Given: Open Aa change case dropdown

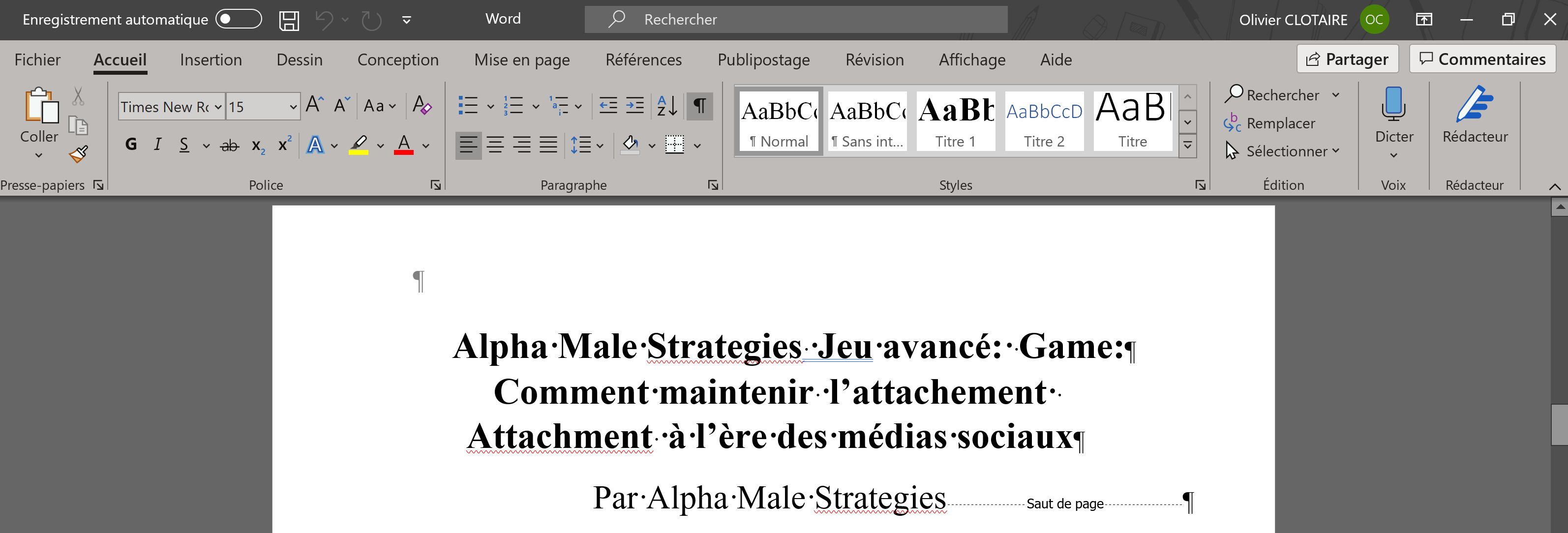Looking at the screenshot, I should (379, 106).
